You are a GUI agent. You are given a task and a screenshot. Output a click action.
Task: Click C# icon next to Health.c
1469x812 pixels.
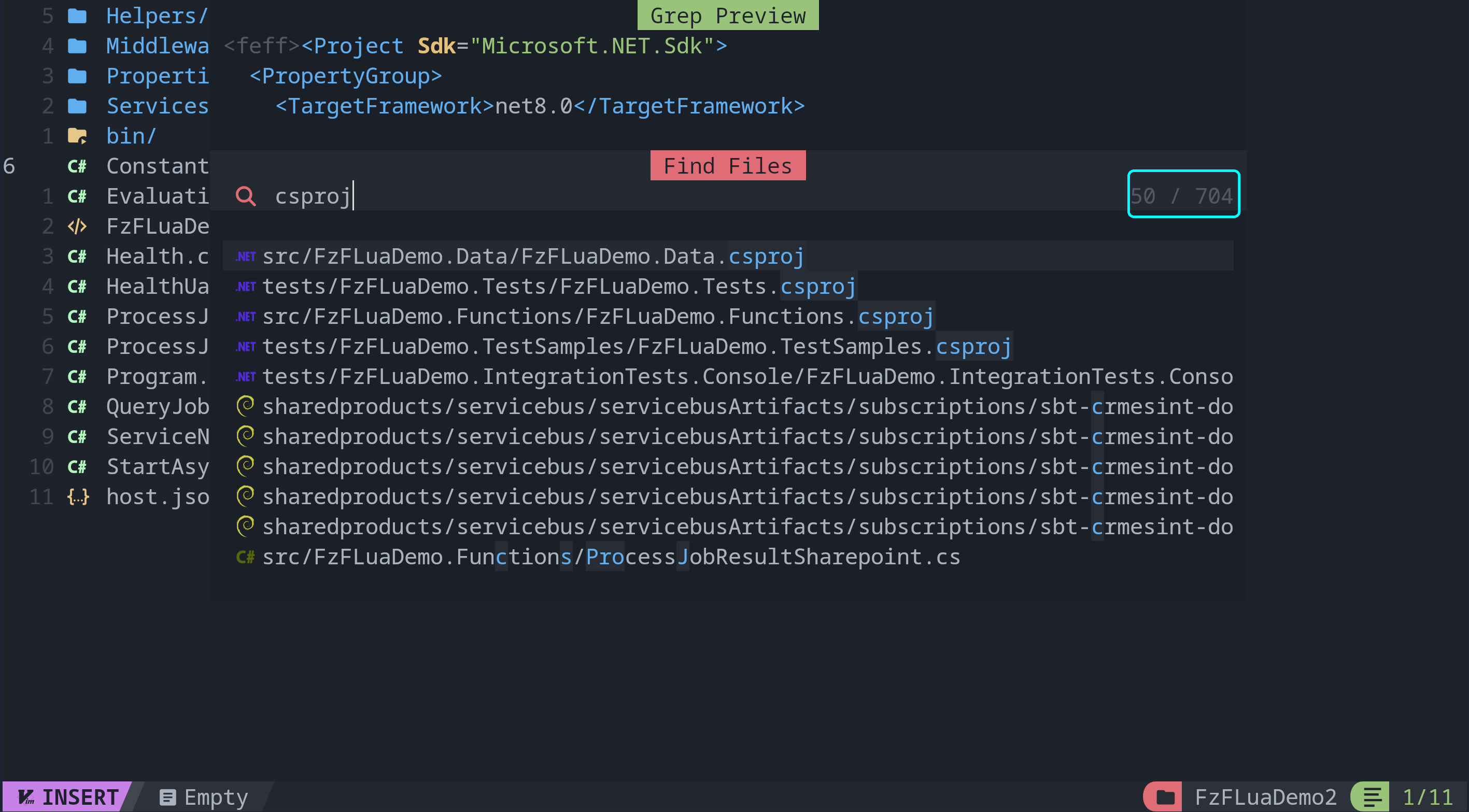point(77,257)
